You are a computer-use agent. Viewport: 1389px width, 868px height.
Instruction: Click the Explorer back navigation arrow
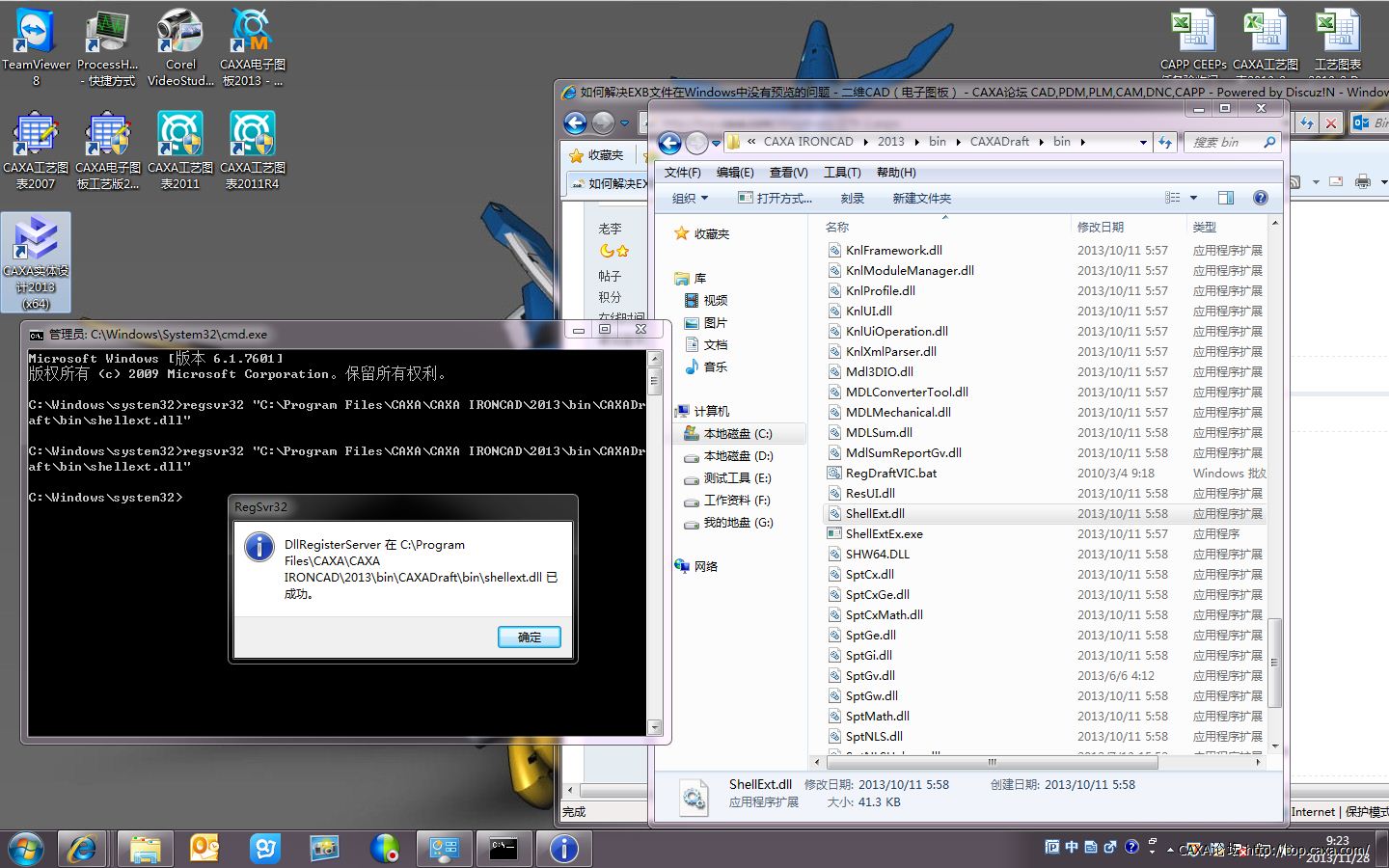pos(669,143)
